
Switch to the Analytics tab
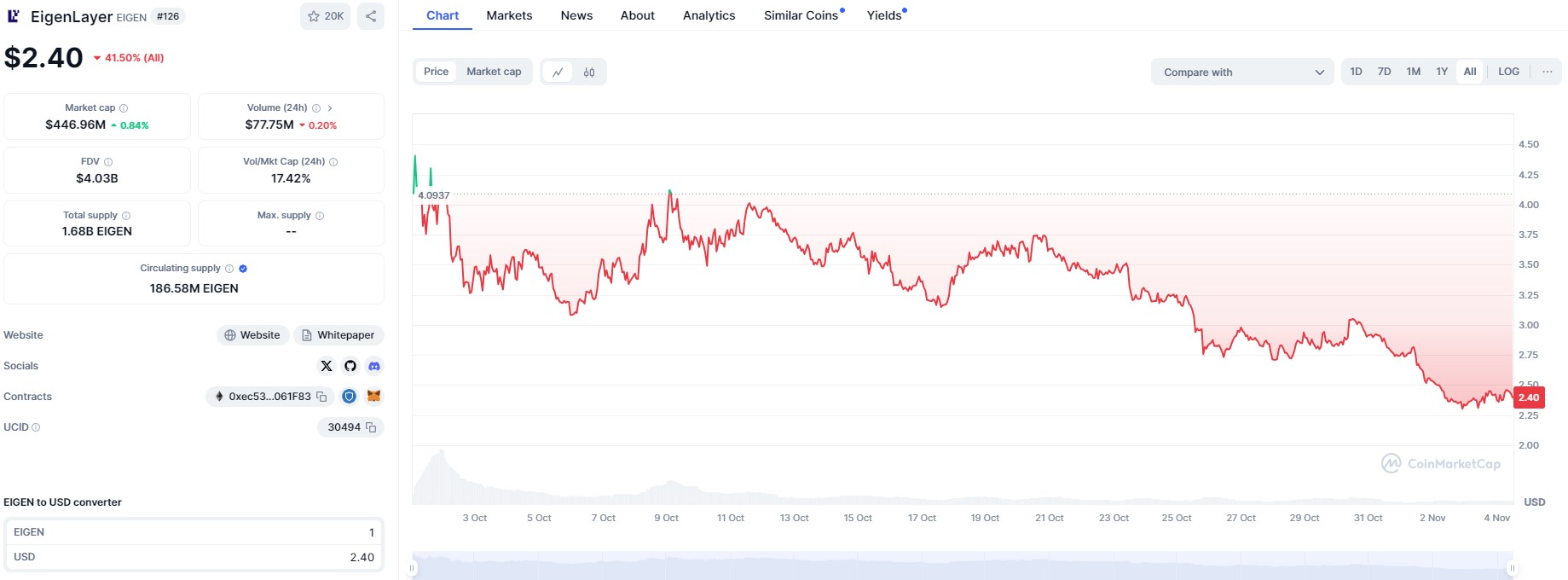coord(709,15)
